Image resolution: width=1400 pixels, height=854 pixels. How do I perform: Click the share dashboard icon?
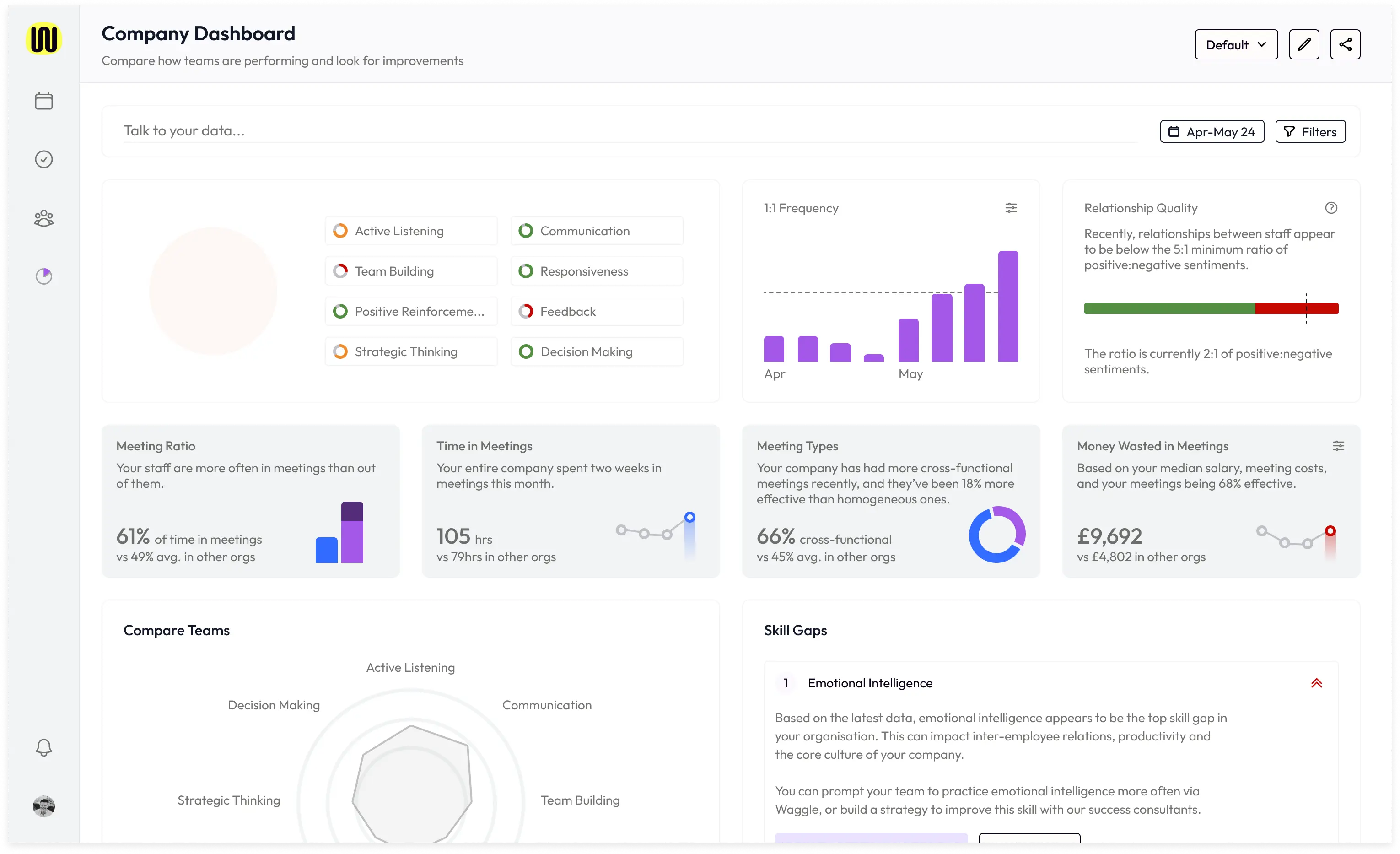click(1345, 44)
